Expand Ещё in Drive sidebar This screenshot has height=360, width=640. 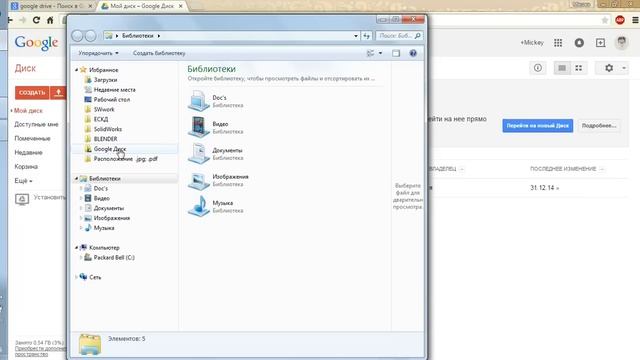pyautogui.click(x=23, y=180)
